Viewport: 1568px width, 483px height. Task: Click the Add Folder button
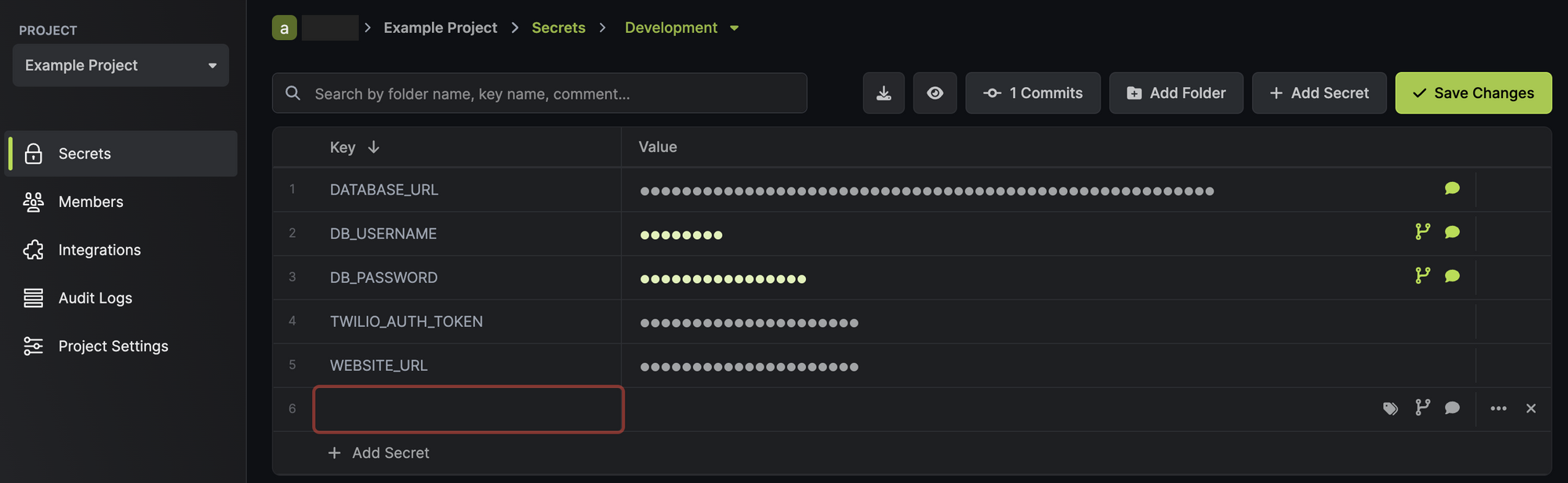[1176, 93]
